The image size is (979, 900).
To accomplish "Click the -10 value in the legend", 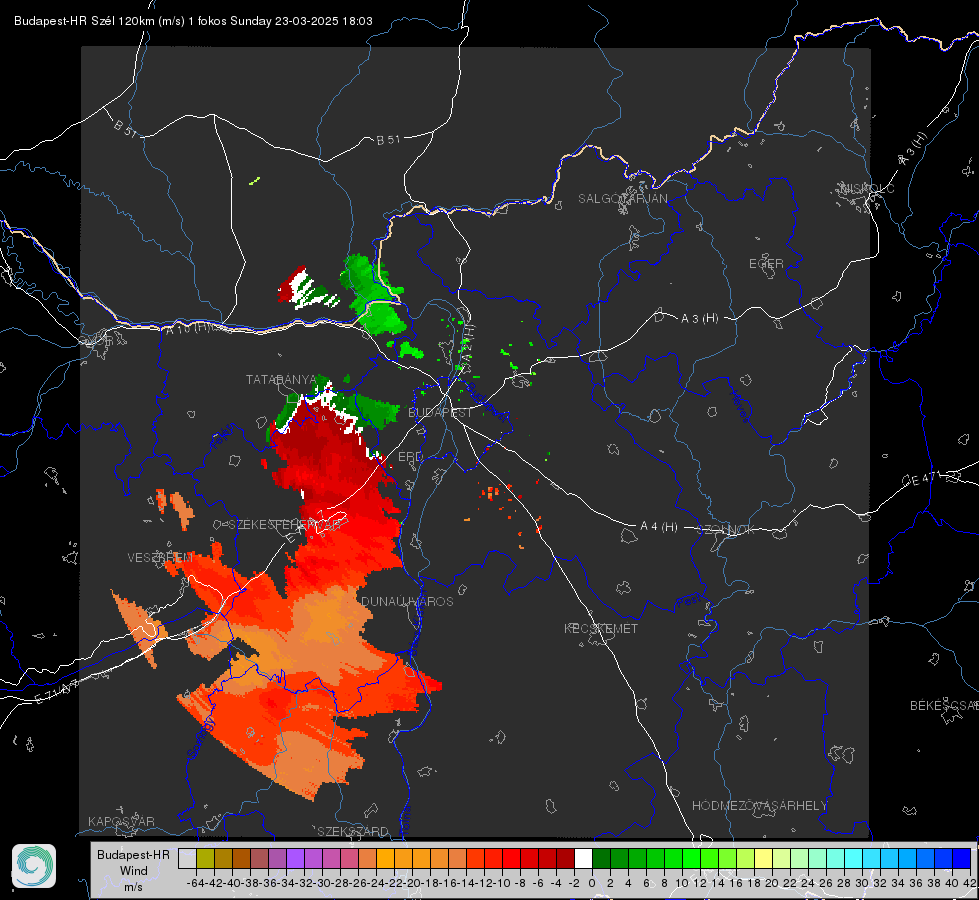I will point(501,883).
